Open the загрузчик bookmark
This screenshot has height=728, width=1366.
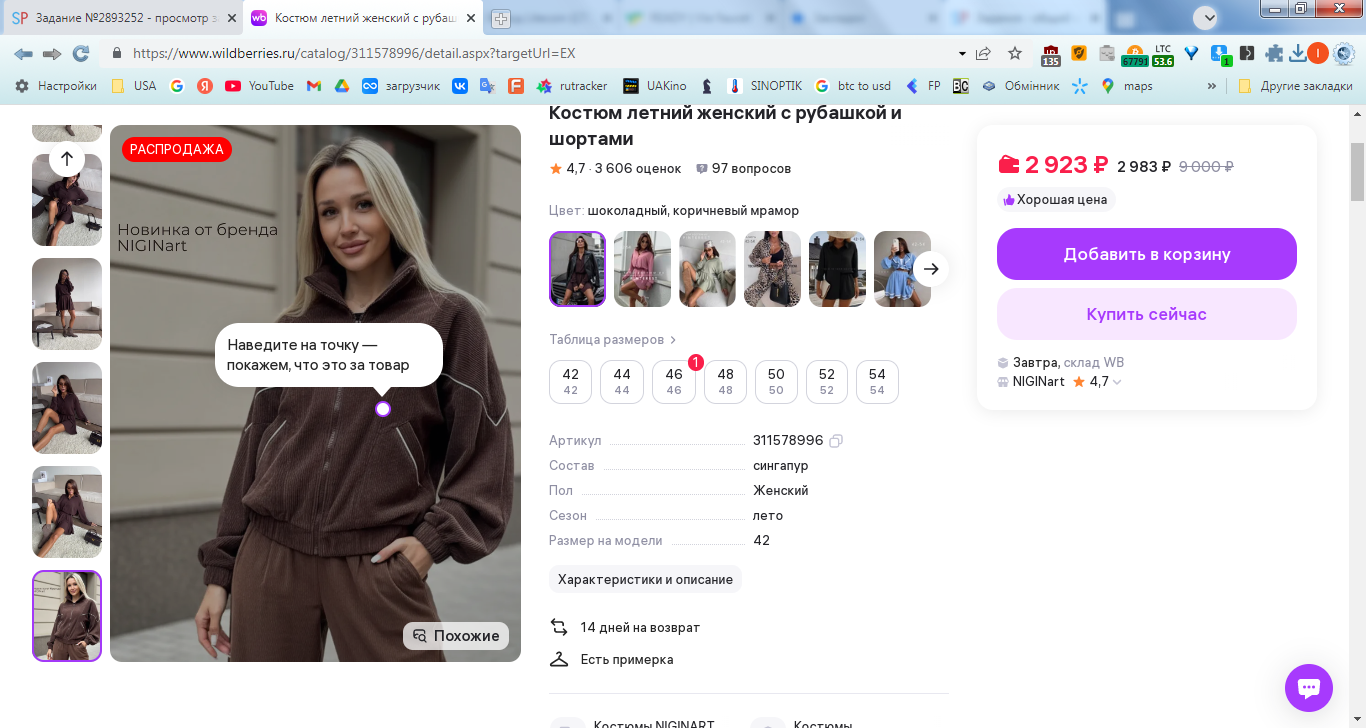pyautogui.click(x=401, y=86)
